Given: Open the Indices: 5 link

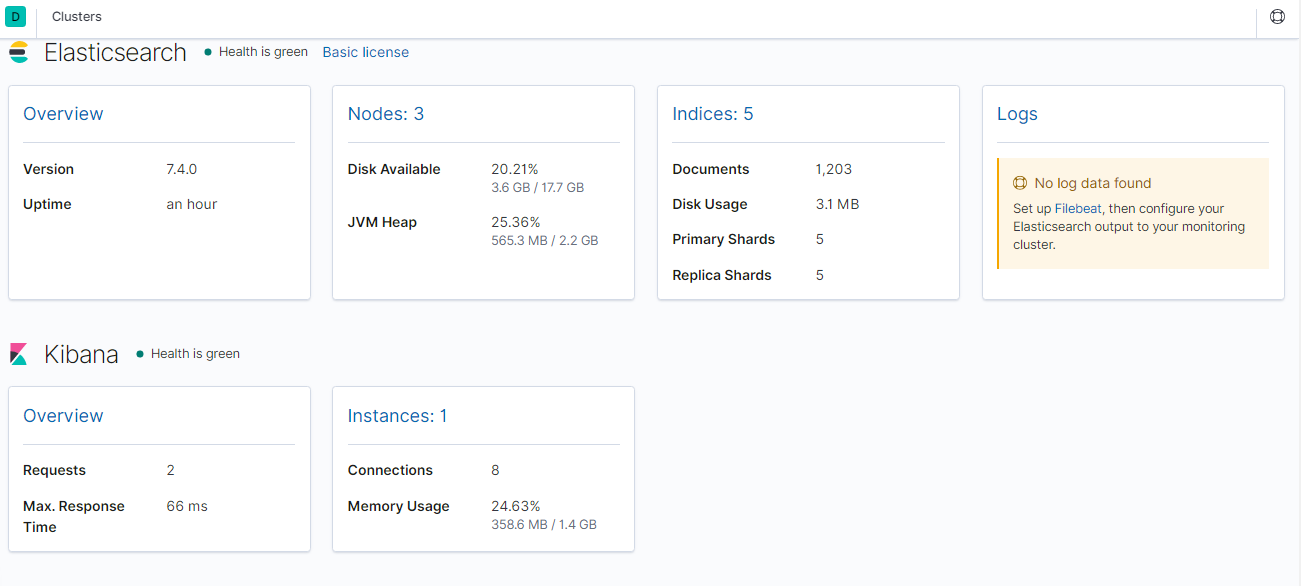Looking at the screenshot, I should tap(713, 114).
